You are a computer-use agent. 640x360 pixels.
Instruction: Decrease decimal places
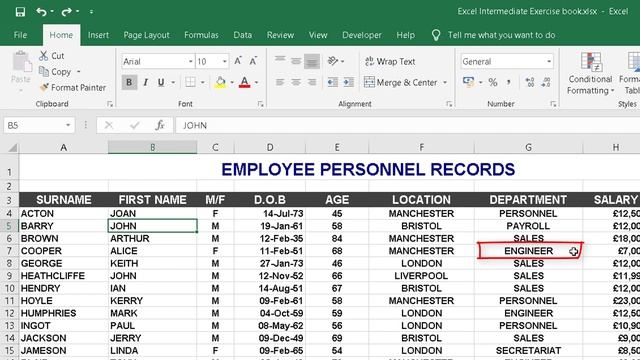[546, 82]
